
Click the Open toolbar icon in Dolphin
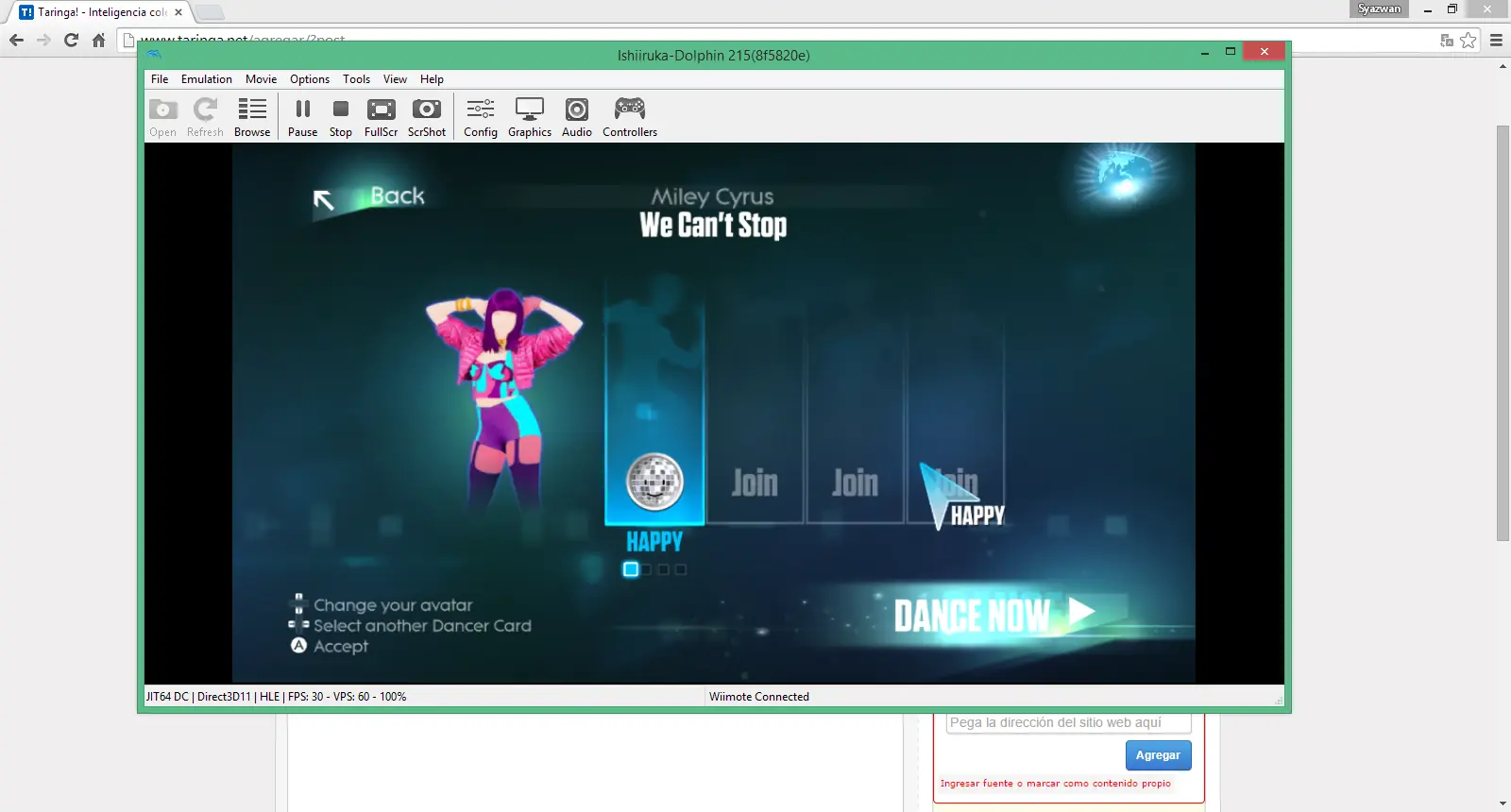tap(162, 118)
